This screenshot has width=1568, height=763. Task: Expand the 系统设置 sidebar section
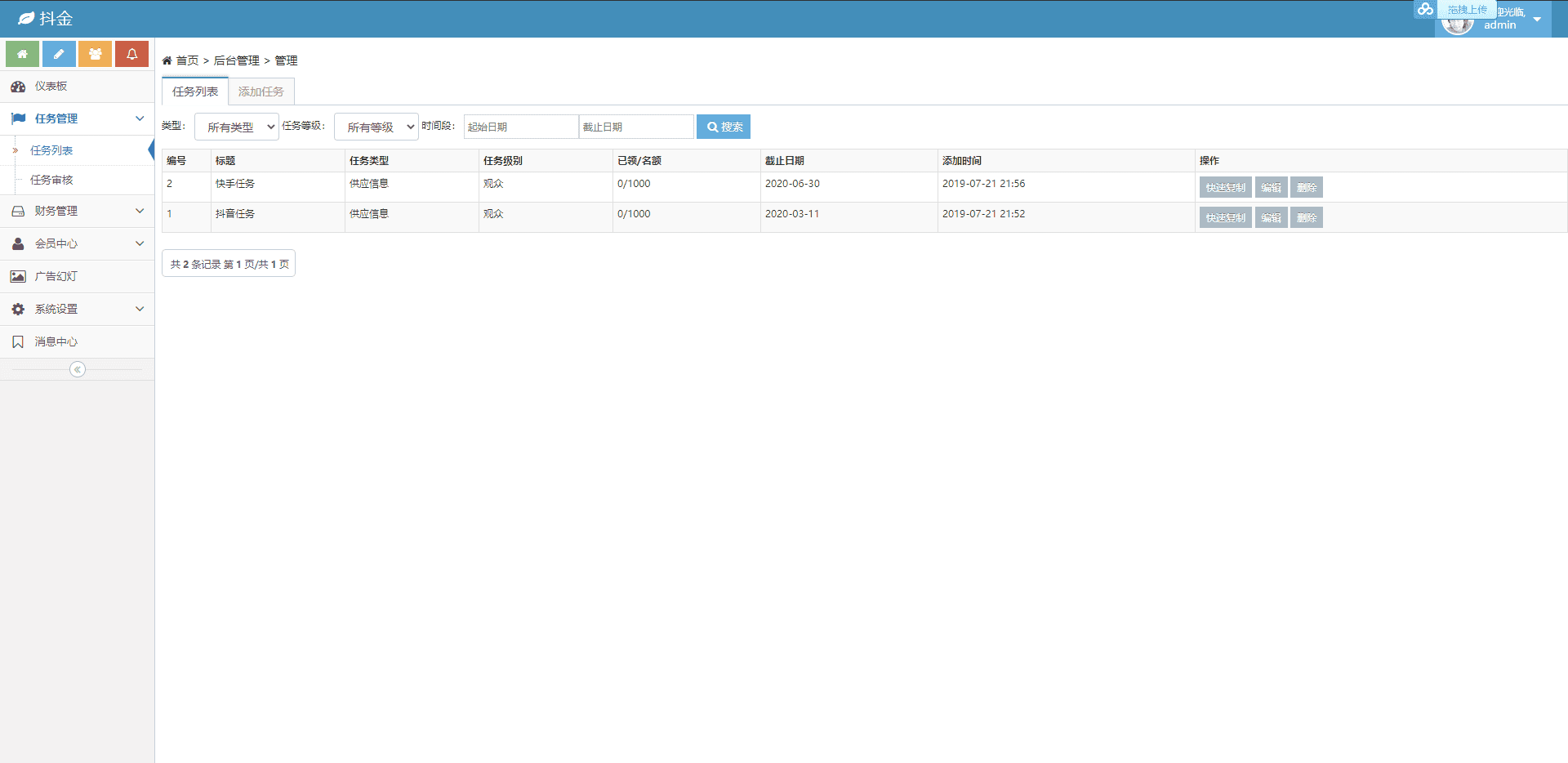coord(77,309)
